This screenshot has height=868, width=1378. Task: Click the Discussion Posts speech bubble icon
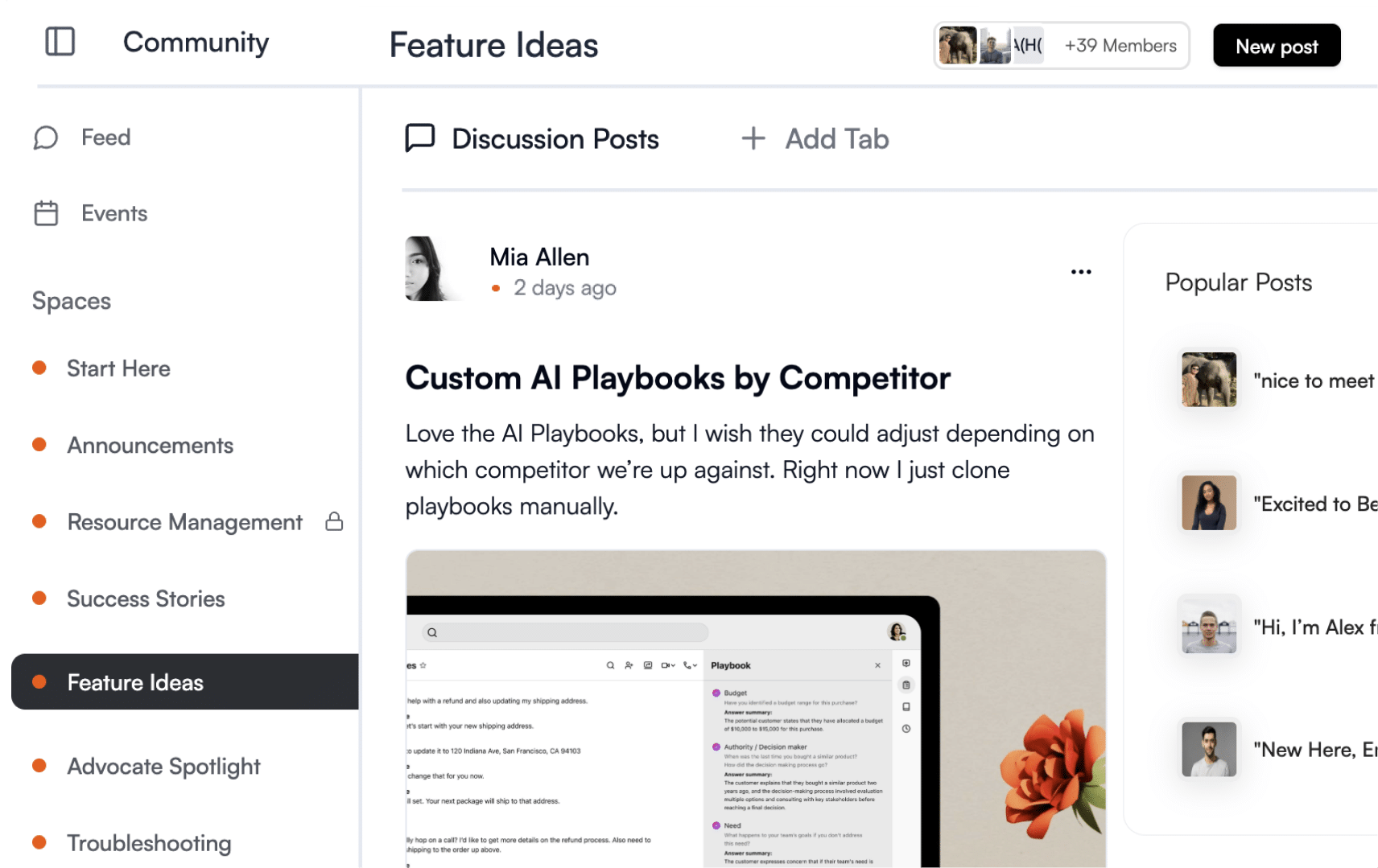[x=420, y=138]
